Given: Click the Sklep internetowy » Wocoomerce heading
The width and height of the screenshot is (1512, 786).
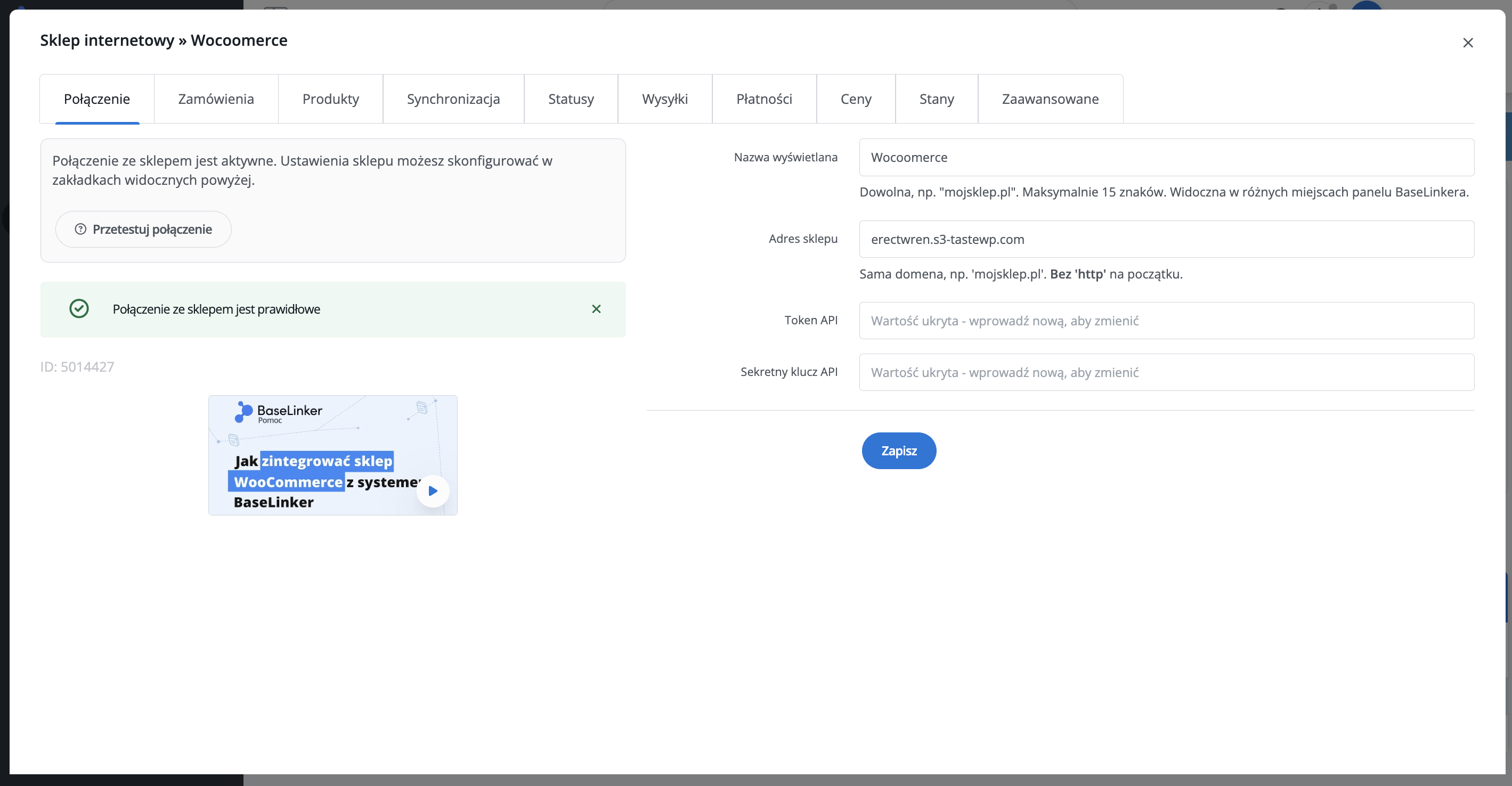Looking at the screenshot, I should [164, 40].
